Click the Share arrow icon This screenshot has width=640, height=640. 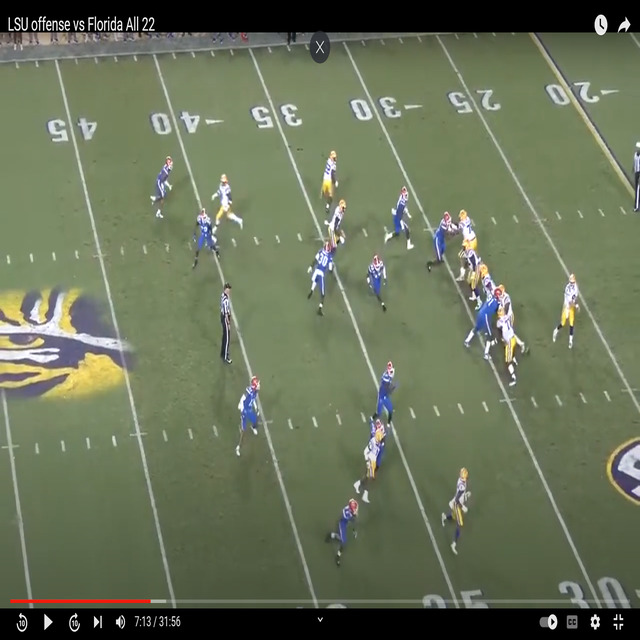point(624,25)
